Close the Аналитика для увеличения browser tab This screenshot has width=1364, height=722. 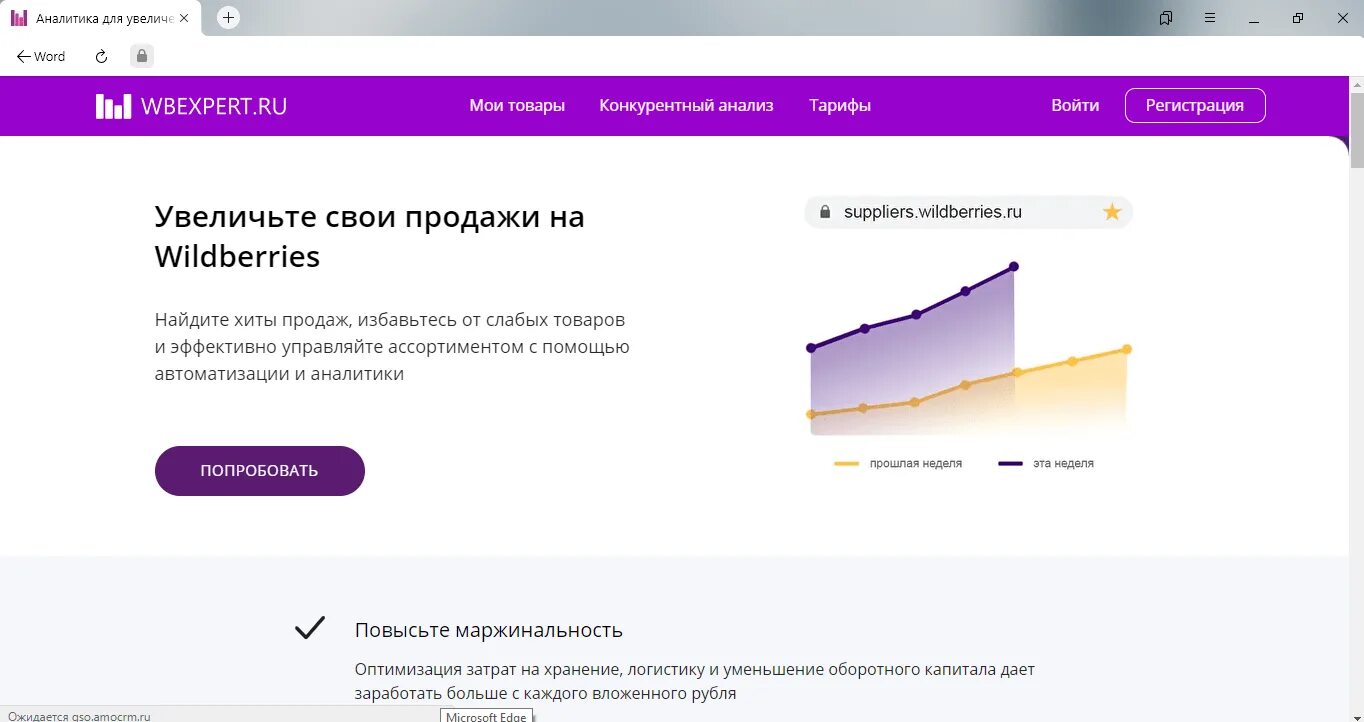click(x=183, y=18)
